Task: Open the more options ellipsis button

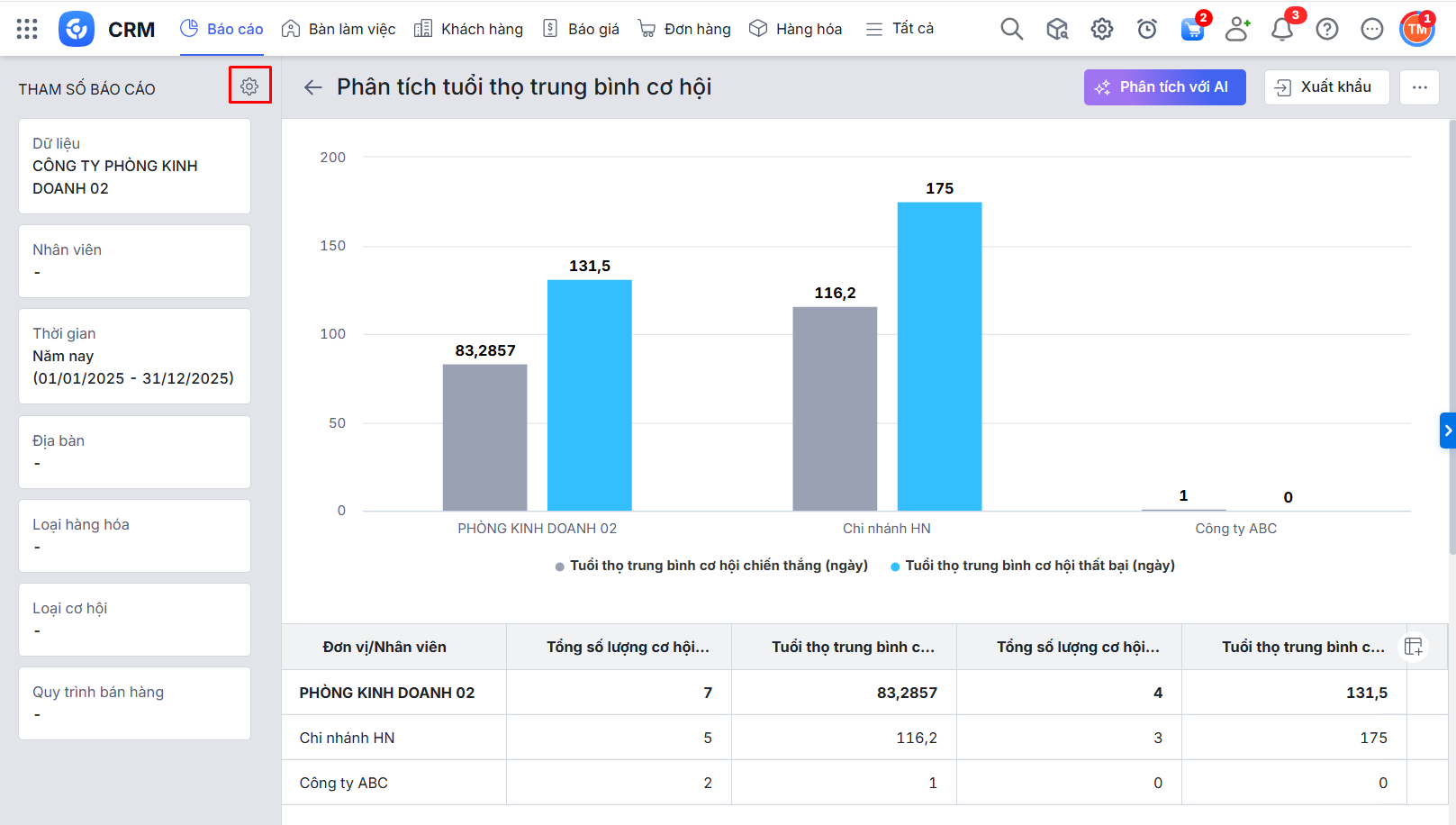Action: [x=1419, y=87]
